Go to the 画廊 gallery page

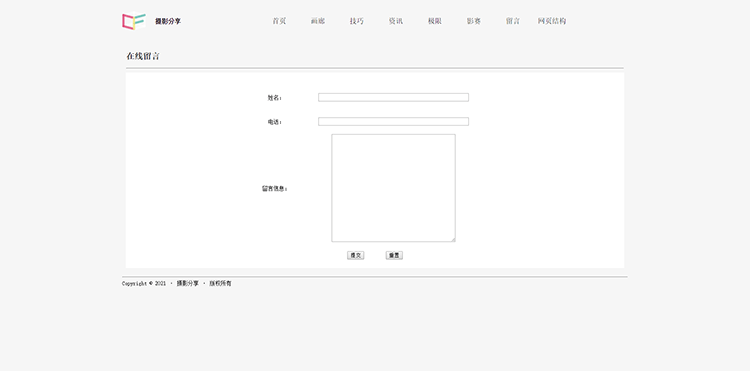pos(318,21)
